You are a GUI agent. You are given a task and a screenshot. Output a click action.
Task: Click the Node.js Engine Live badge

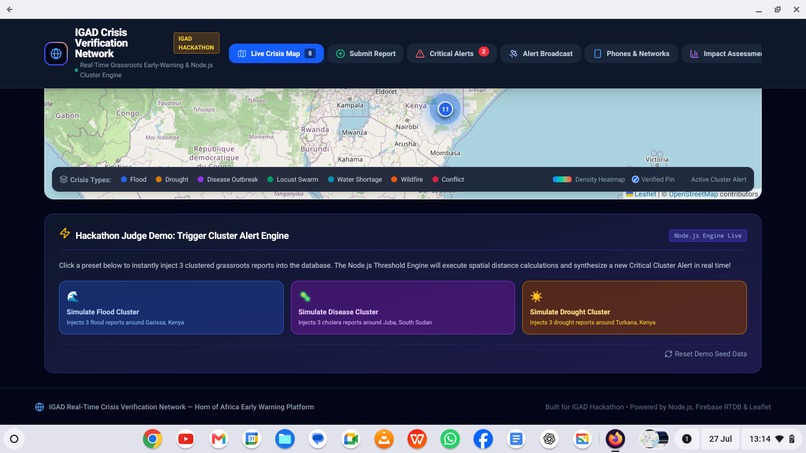[707, 235]
